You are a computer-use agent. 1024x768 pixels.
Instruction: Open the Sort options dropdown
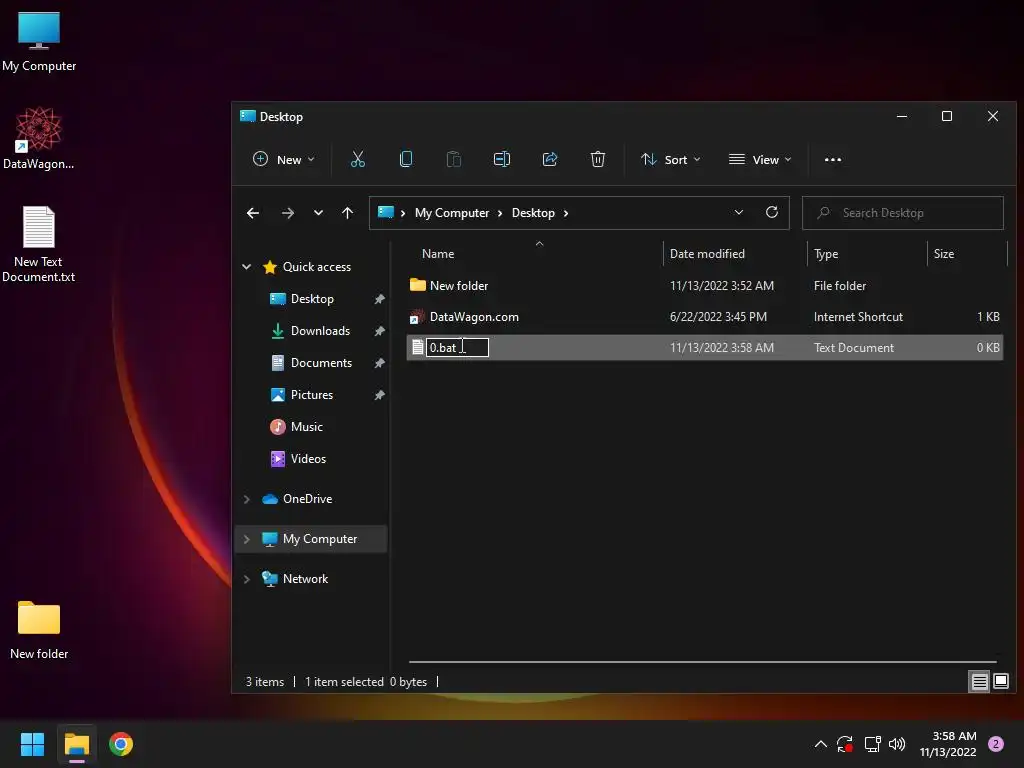(671, 159)
